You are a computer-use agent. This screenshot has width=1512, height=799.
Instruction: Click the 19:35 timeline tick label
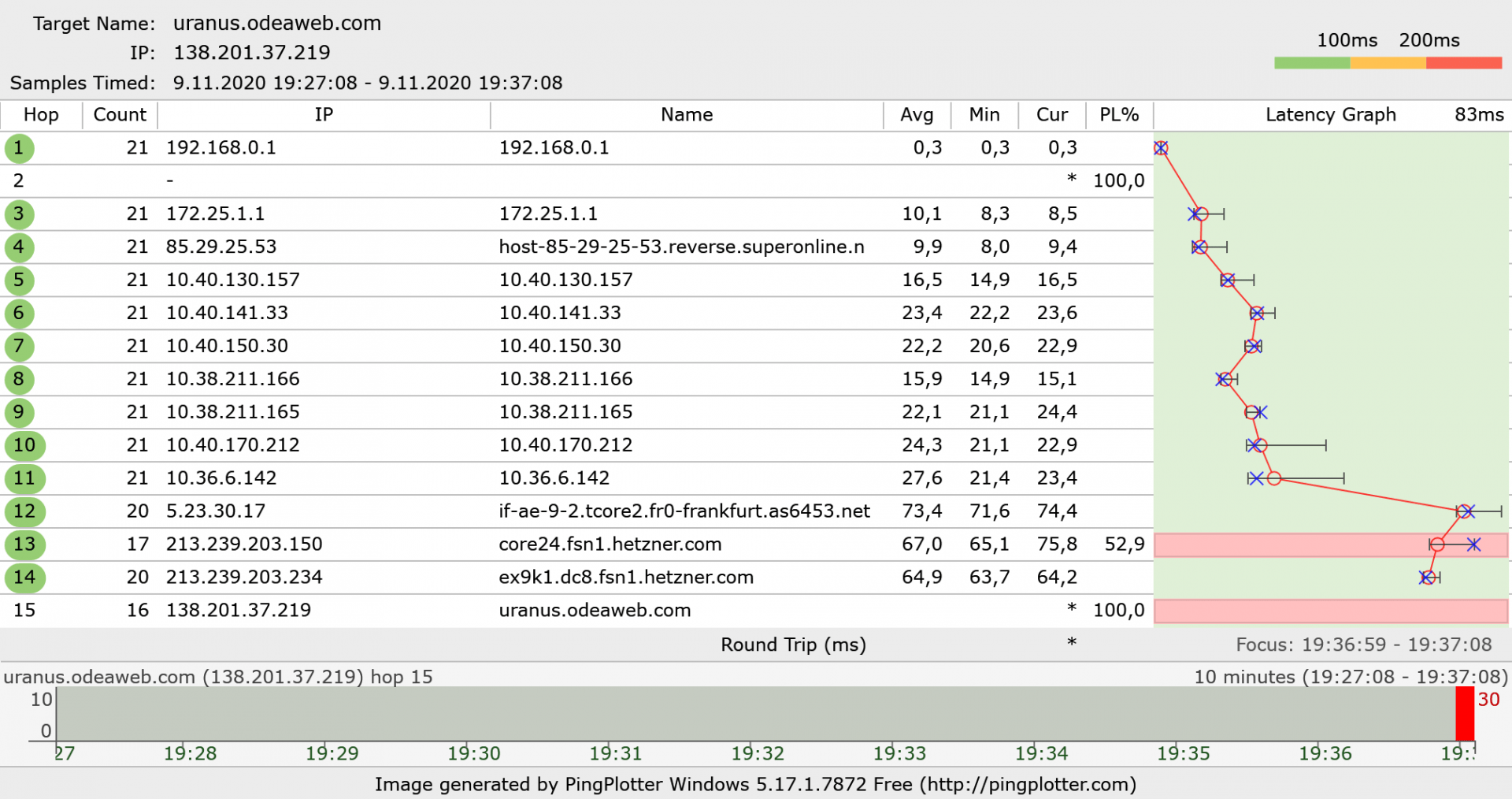pos(1183,754)
